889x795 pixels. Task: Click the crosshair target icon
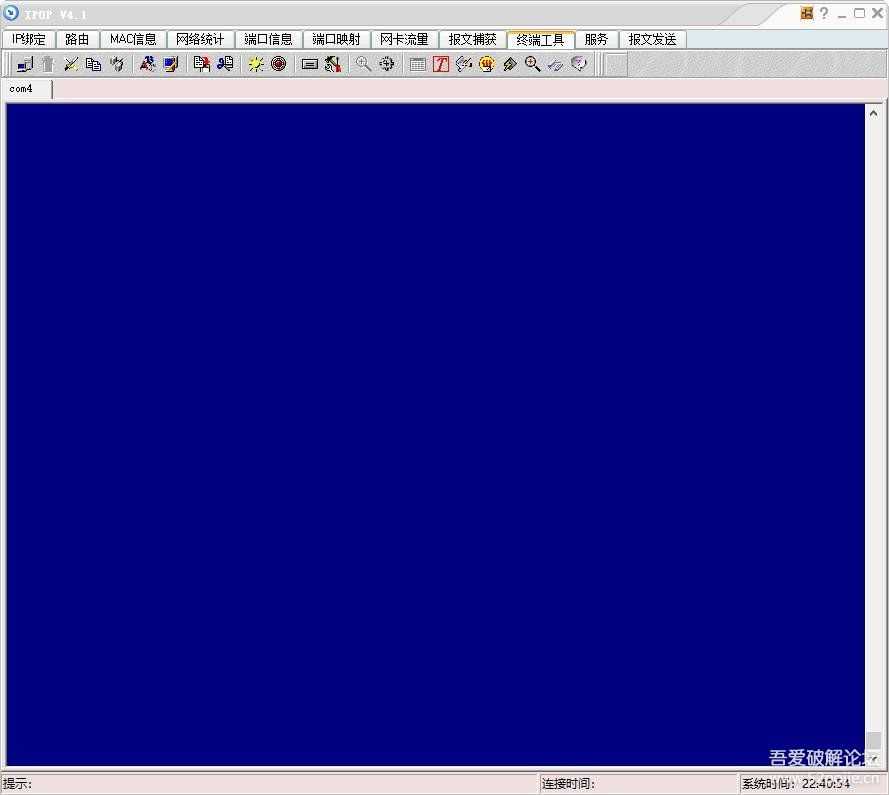pyautogui.click(x=386, y=64)
